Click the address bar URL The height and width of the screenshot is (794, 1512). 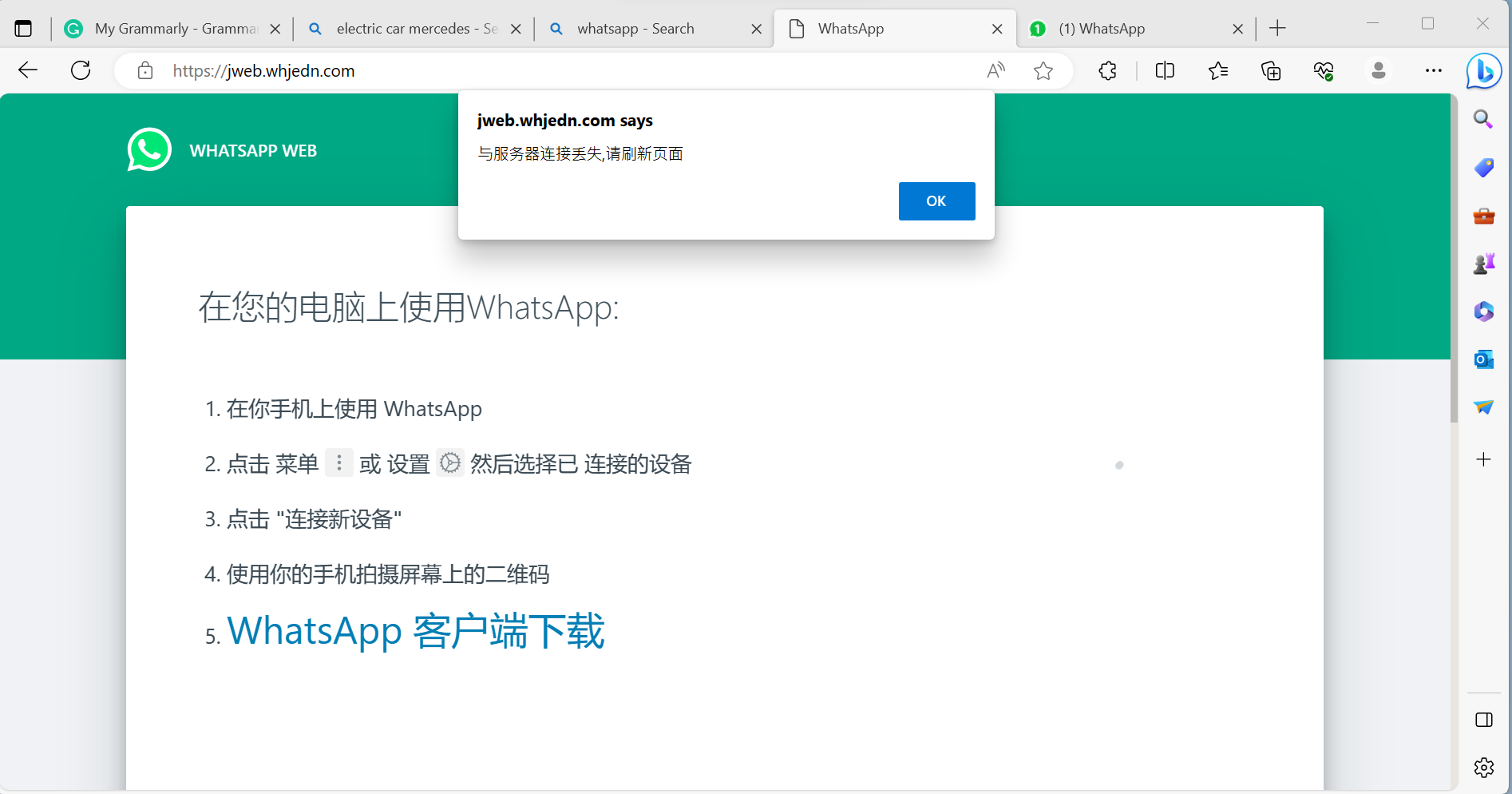(x=263, y=70)
